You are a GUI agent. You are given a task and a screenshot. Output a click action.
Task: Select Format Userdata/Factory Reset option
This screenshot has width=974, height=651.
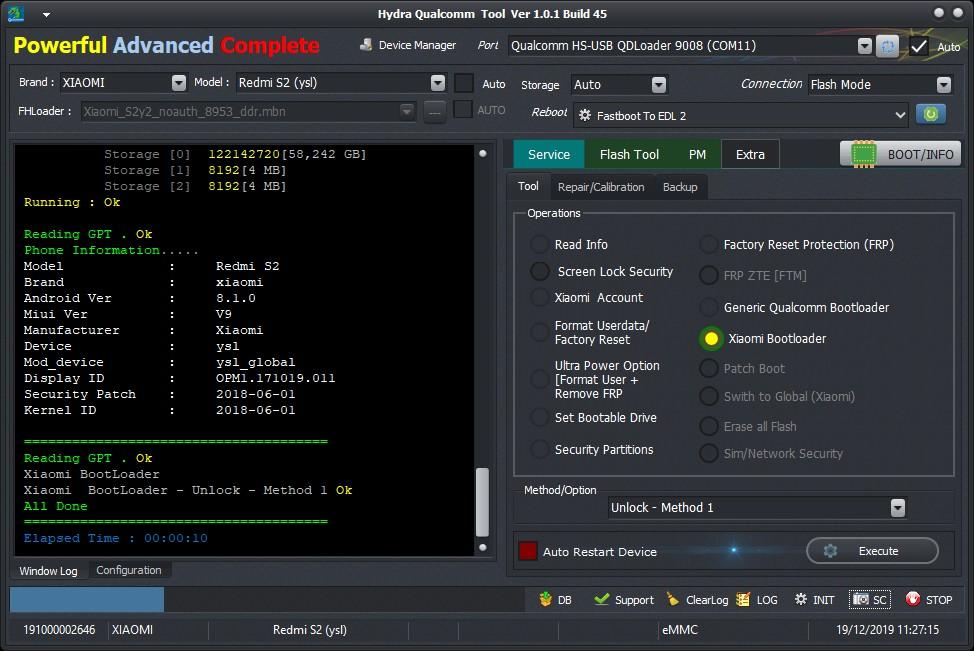tap(539, 332)
